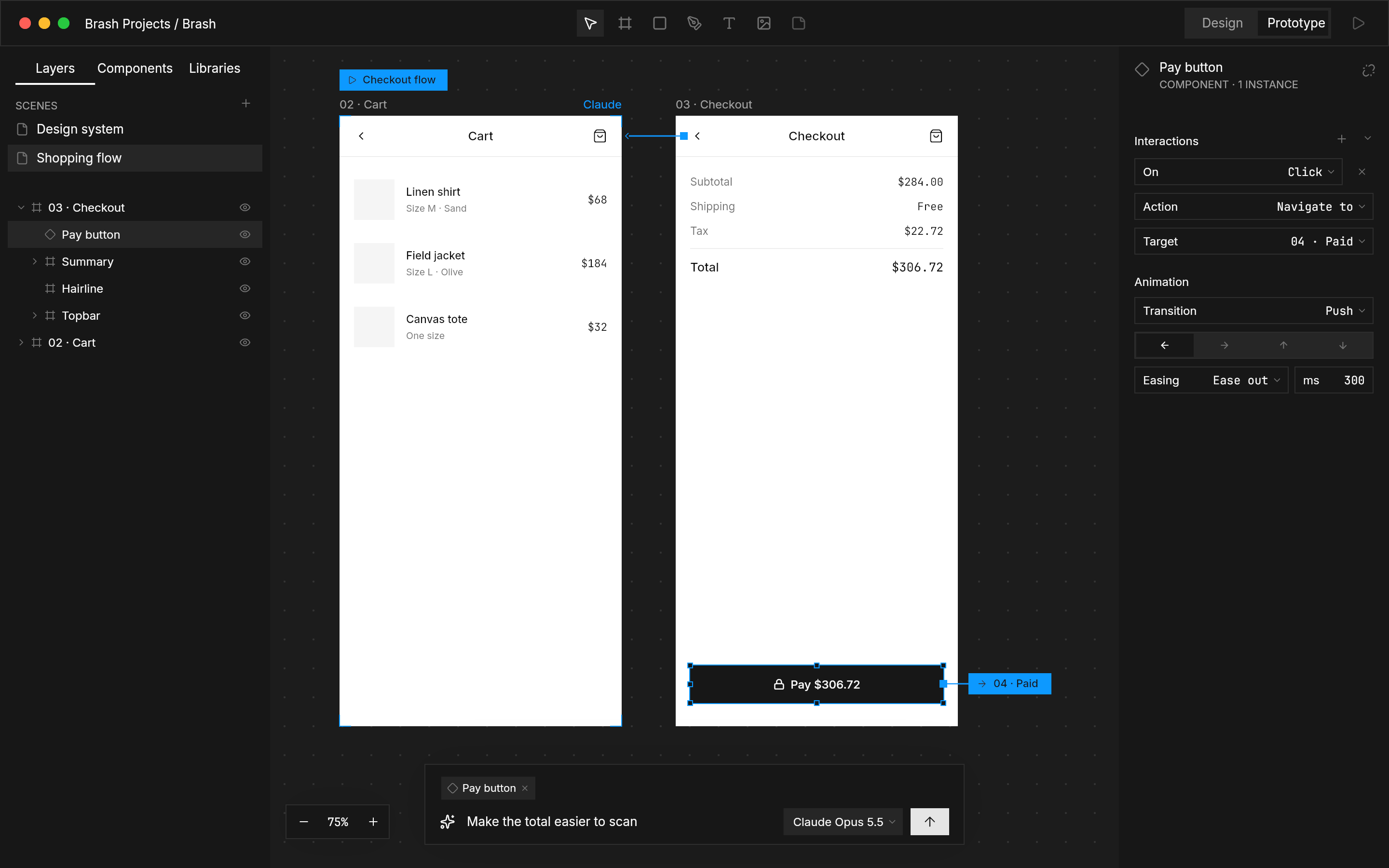This screenshot has width=1389, height=868.
Task: Open the Action Navigate to dropdown
Action: click(1253, 207)
